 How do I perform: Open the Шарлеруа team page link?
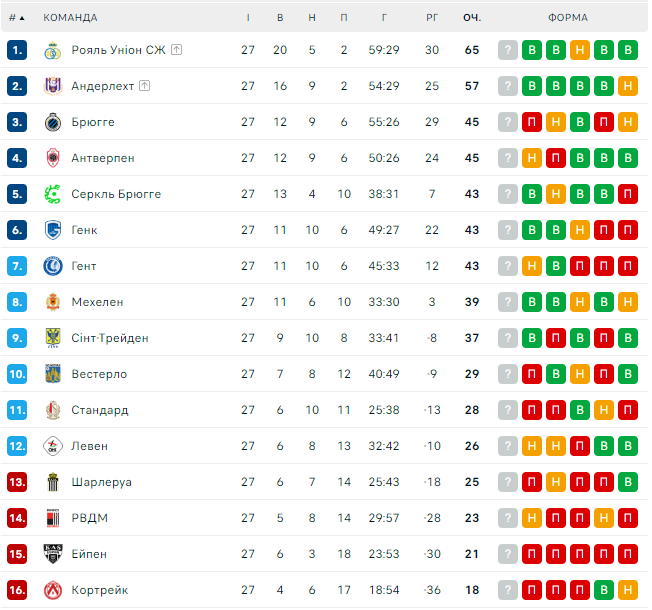[101, 482]
